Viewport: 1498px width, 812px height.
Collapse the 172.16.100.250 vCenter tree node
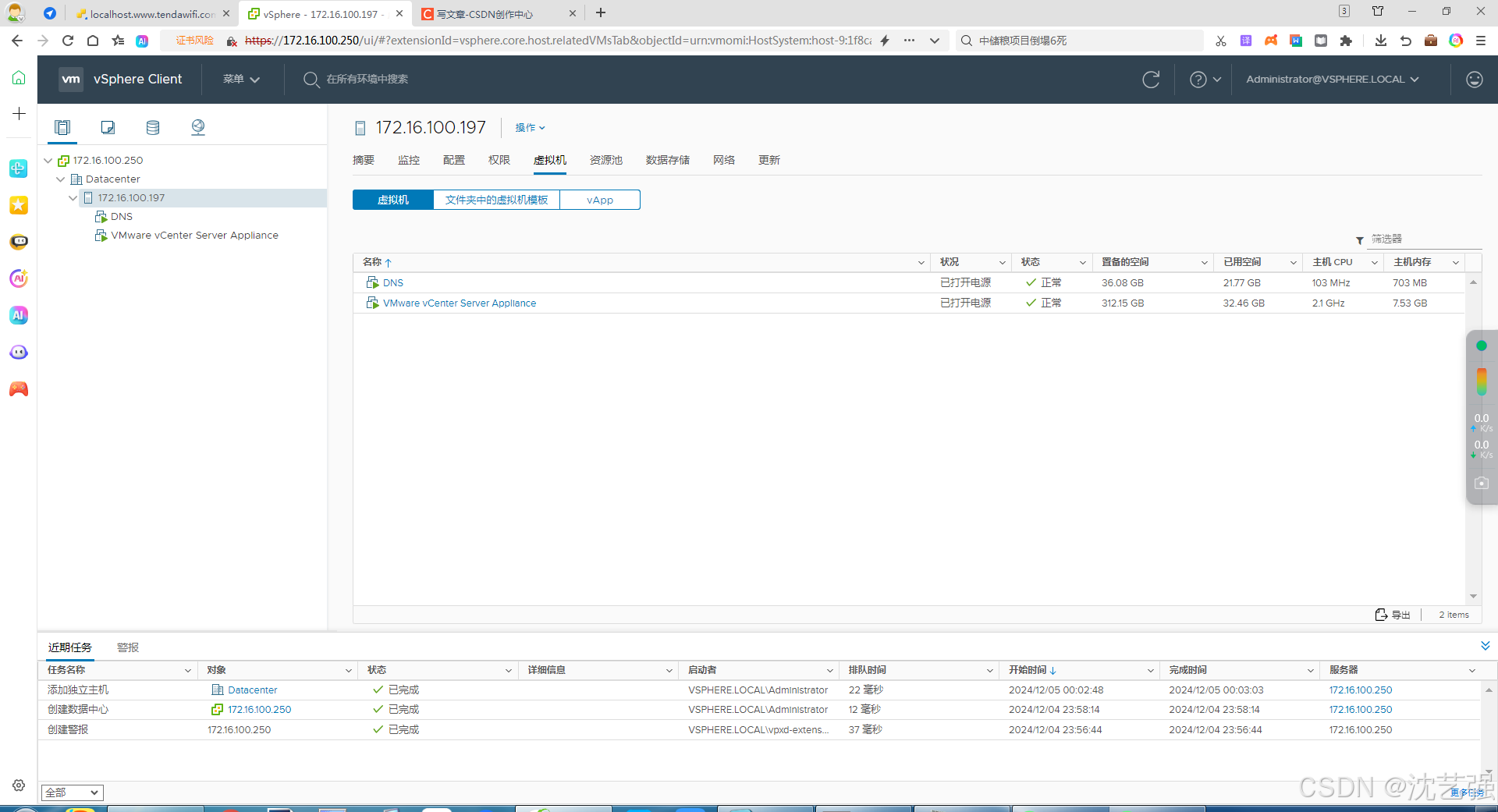click(x=48, y=161)
